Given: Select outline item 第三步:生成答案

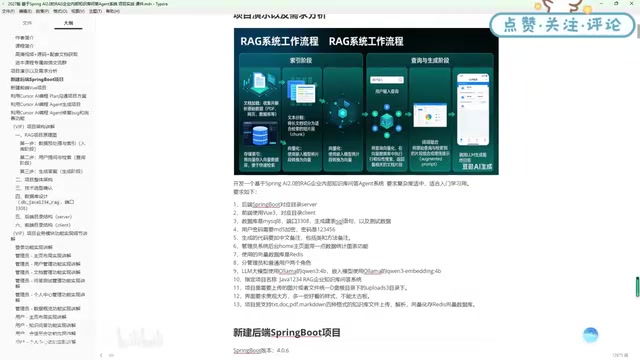Looking at the screenshot, I should 51,171.
